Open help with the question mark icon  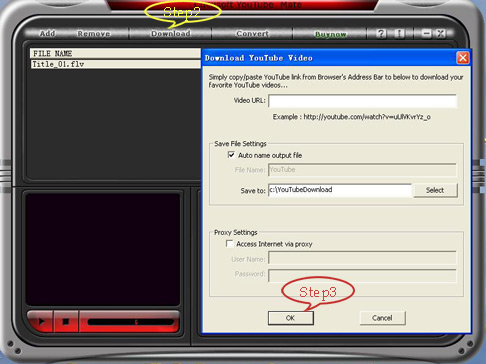click(x=381, y=33)
